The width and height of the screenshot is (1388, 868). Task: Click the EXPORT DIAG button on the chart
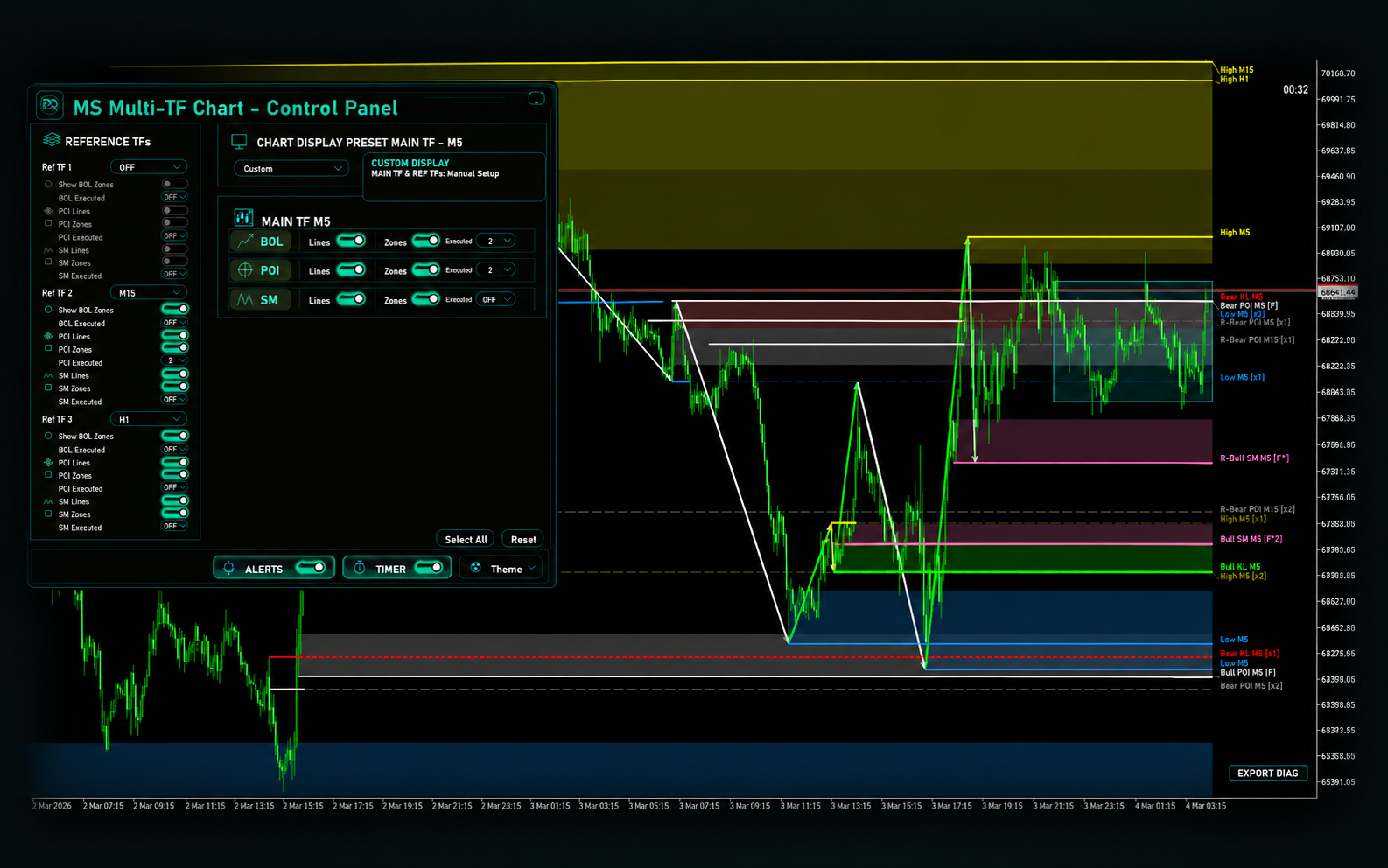(1268, 773)
